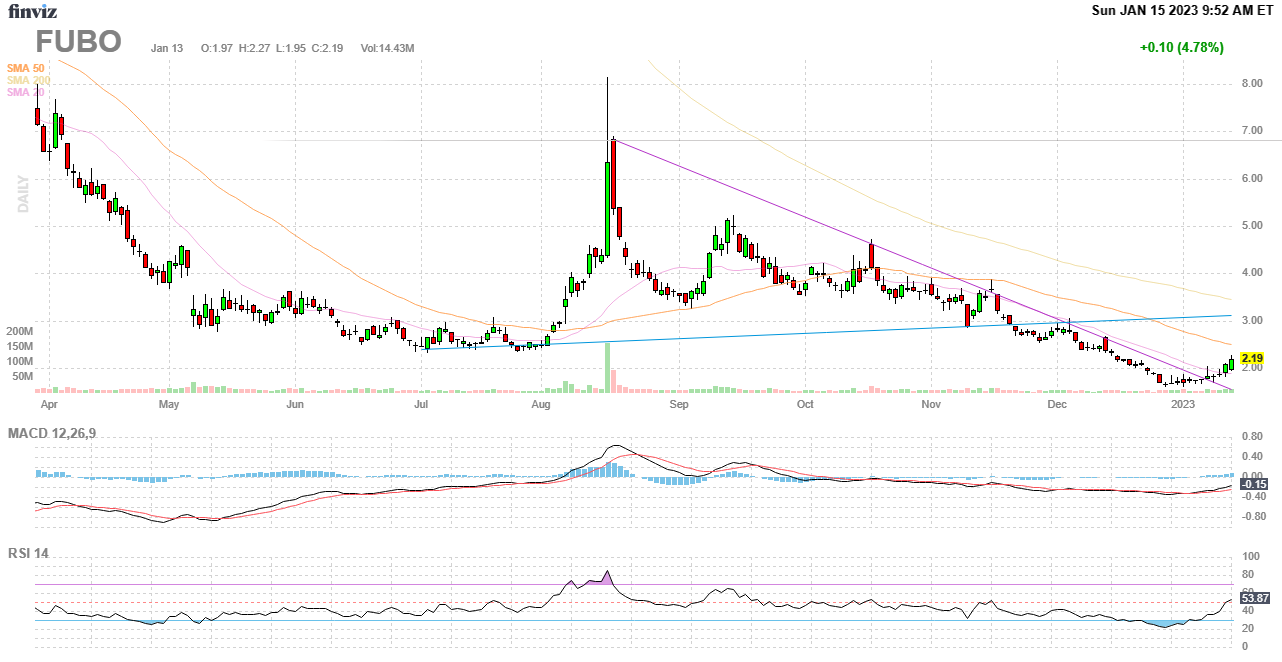Click the yellow 2.19 current price tag
The width and height of the screenshot is (1282, 662).
pos(1253,358)
